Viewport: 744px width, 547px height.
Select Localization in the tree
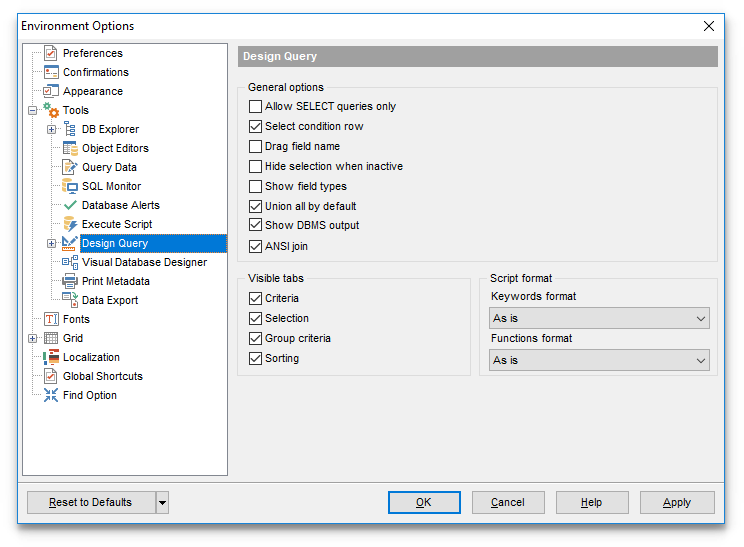[x=91, y=357]
